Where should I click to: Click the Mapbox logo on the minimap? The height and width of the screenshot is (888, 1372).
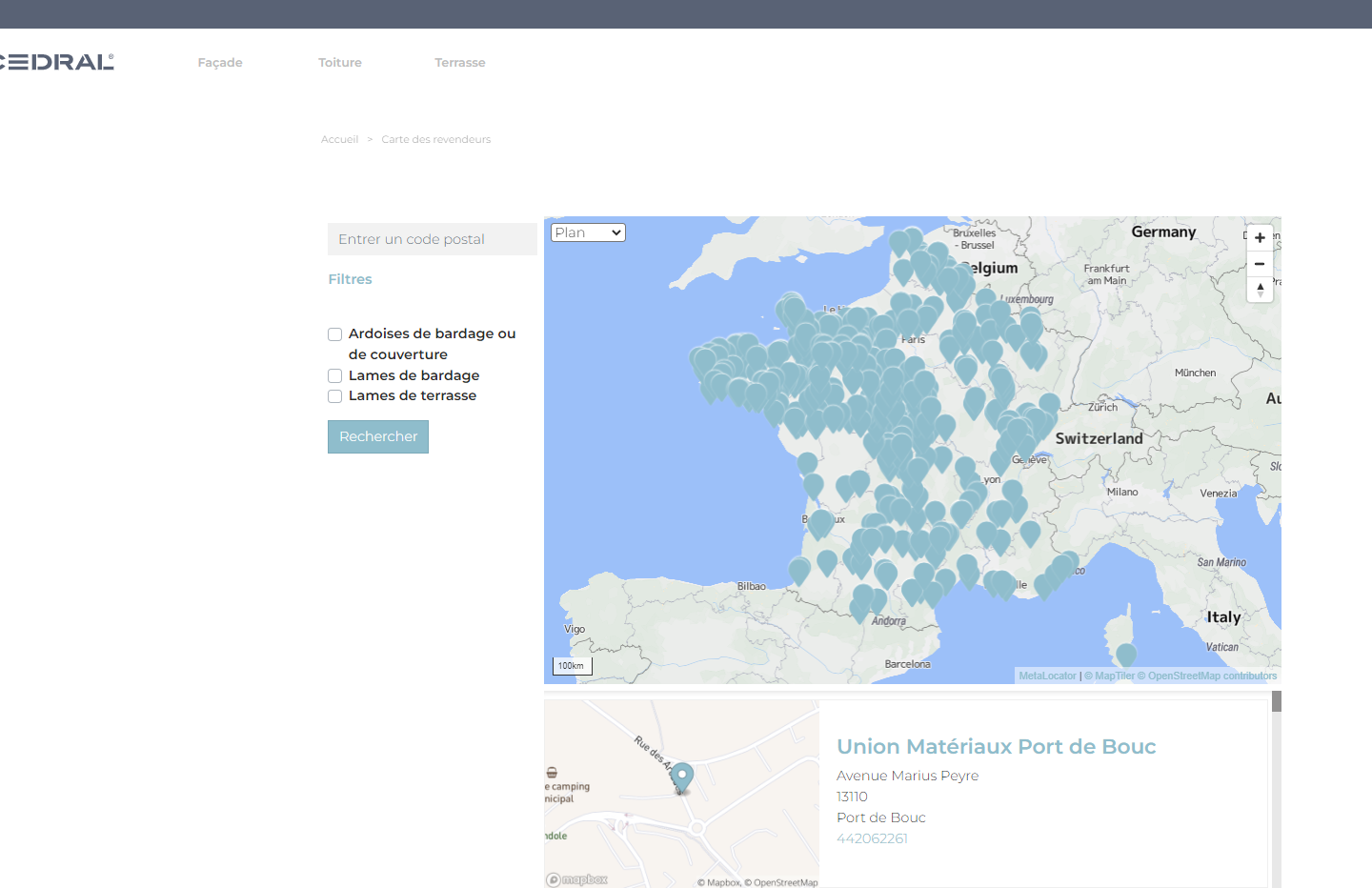coord(577,879)
